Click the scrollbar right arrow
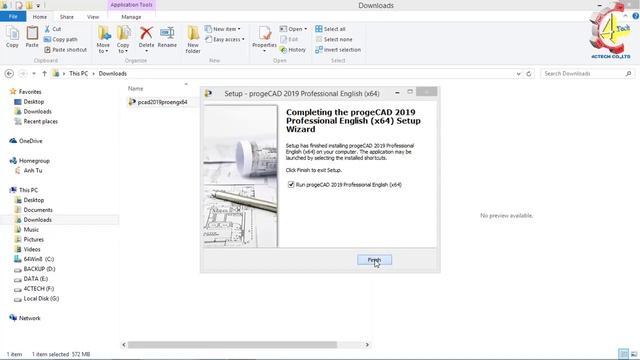This screenshot has width=640, height=360. pyautogui.click(x=367, y=345)
